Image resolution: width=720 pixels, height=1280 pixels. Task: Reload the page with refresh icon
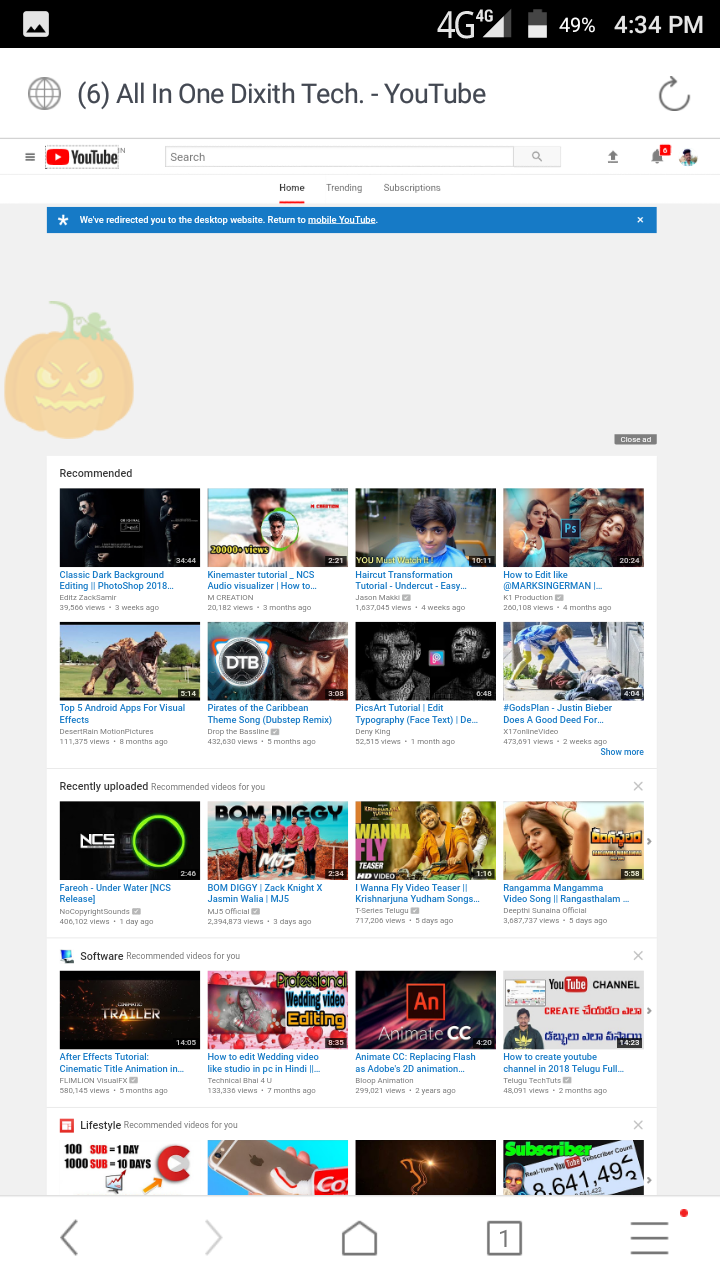[x=674, y=95]
